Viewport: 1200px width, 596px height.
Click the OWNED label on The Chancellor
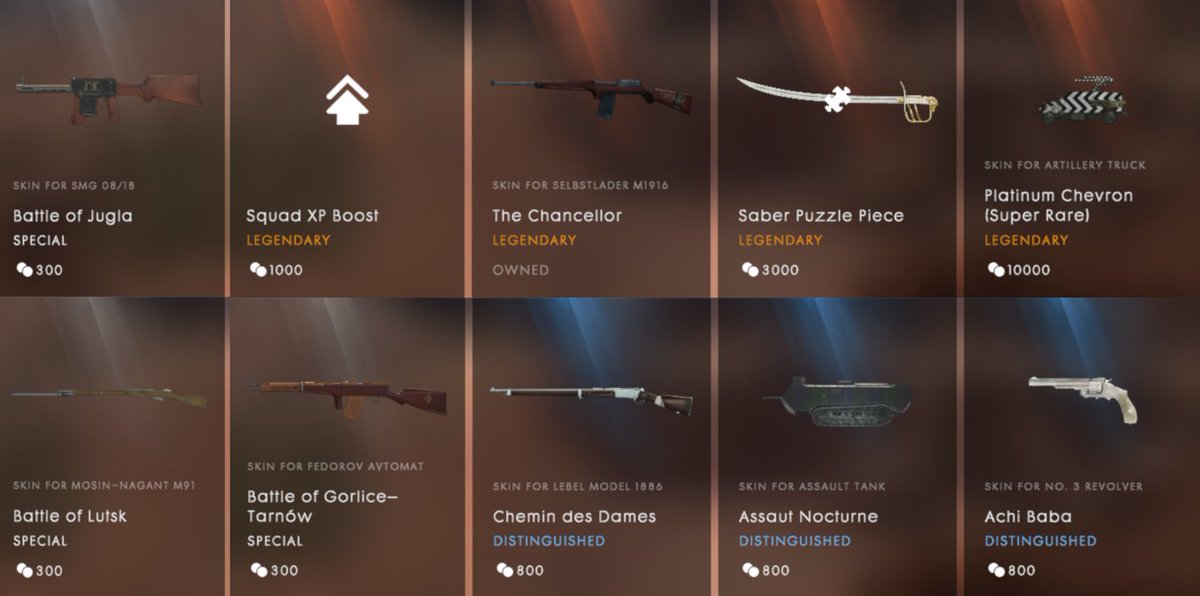point(520,270)
